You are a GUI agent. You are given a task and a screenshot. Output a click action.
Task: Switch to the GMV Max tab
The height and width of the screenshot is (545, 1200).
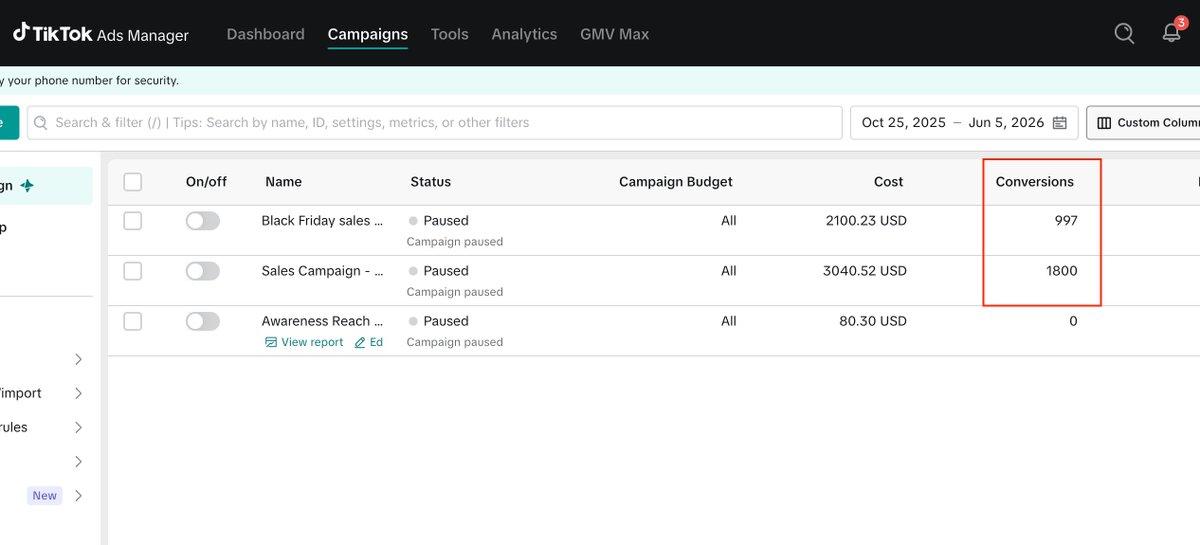[x=614, y=34]
